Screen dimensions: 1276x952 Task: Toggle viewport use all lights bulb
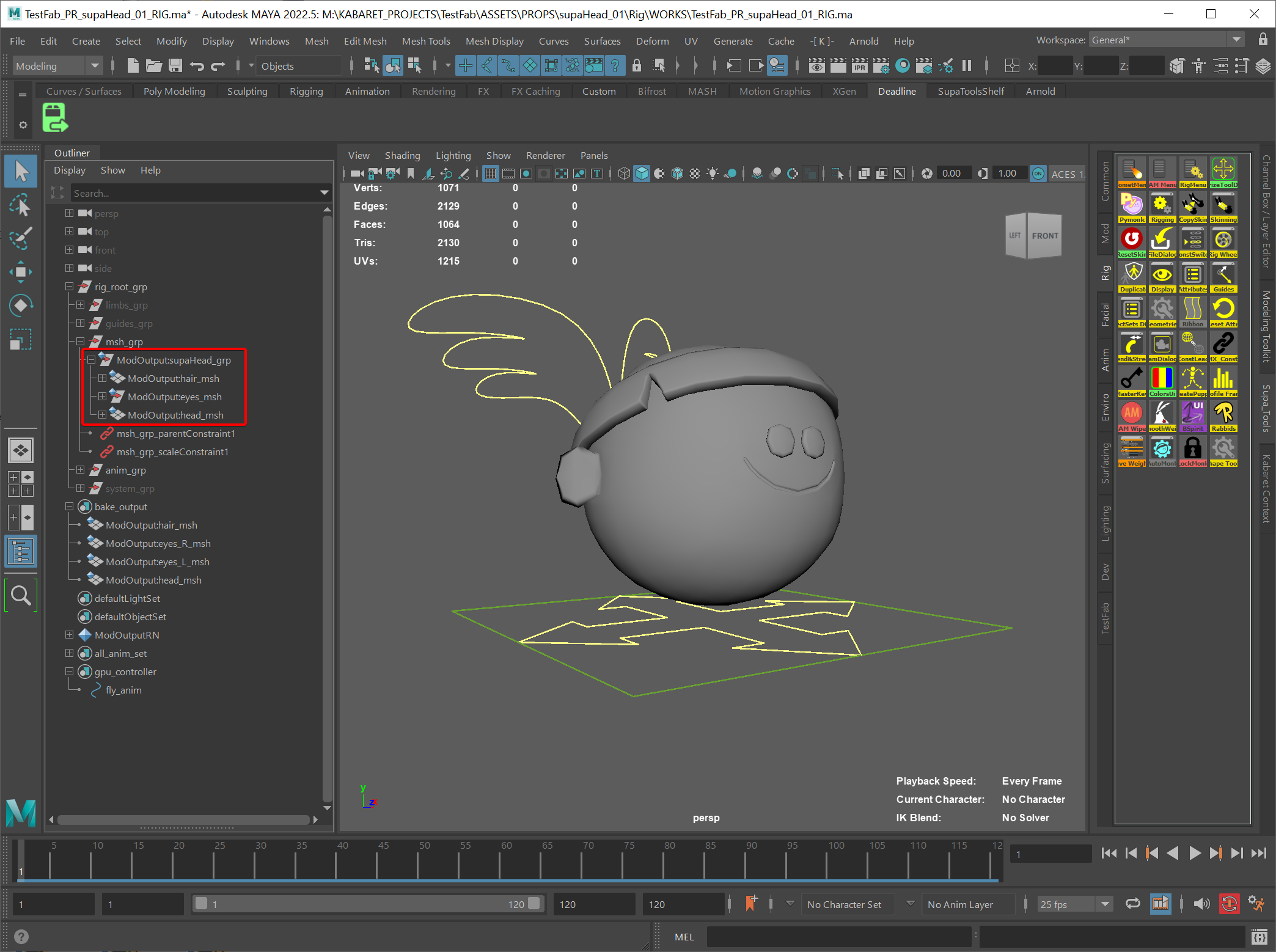(713, 174)
